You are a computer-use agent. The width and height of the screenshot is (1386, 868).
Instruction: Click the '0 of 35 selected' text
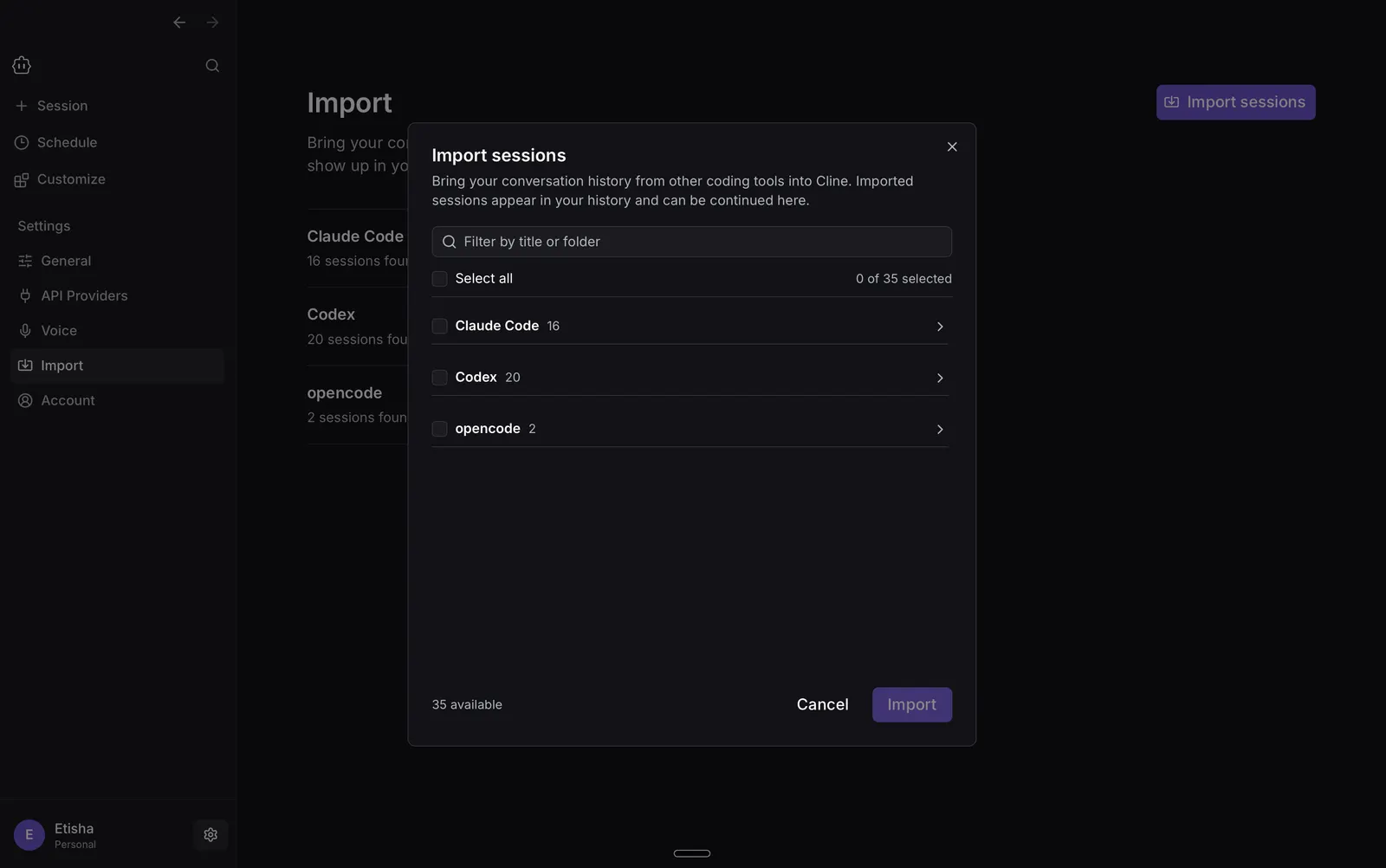point(903,279)
